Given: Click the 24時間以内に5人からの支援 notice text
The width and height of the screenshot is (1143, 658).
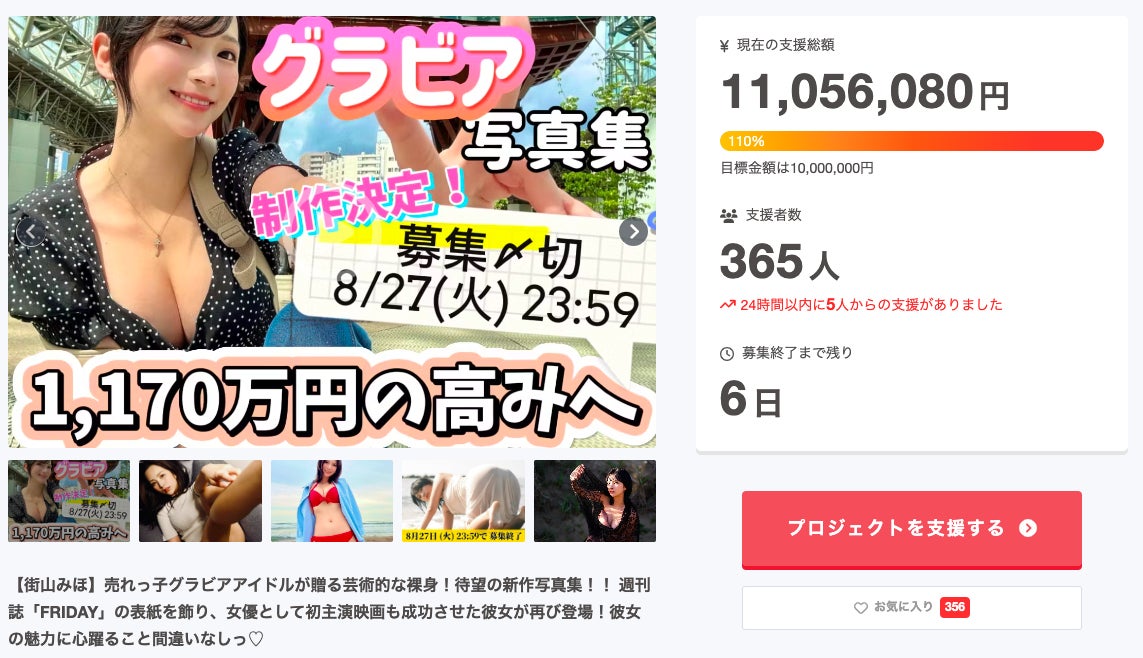Looking at the screenshot, I should click(x=871, y=305).
